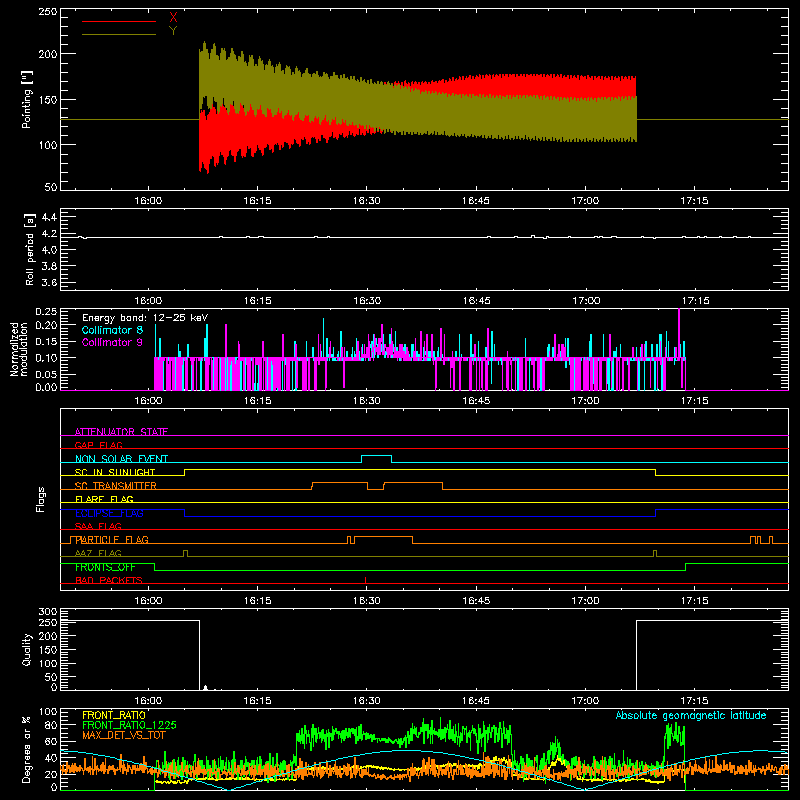Viewport: 800px width, 800px height.
Task: Click the BAD_PACKETS tick mark at 16:30
Action: tap(365, 580)
